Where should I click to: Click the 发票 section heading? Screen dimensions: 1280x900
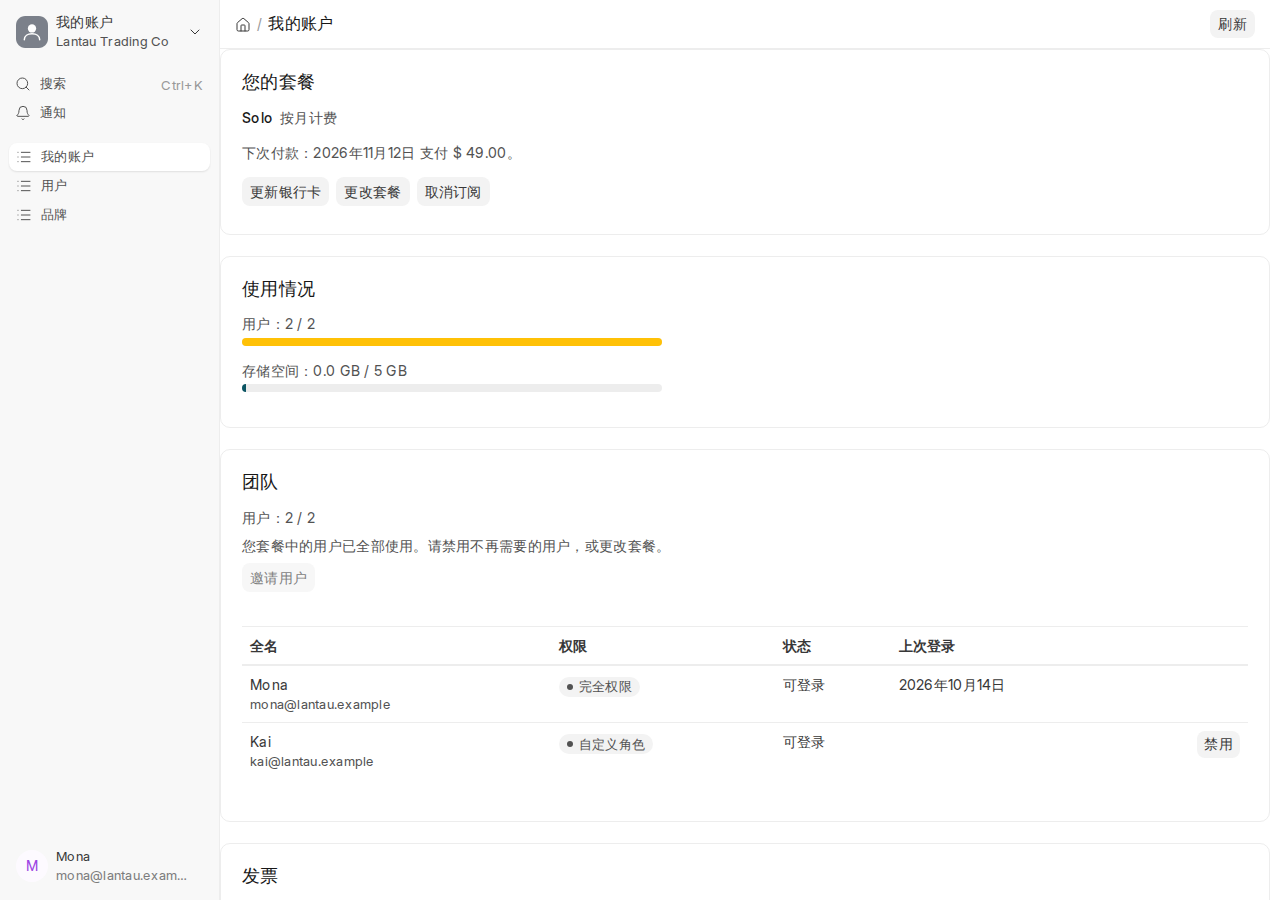tap(260, 876)
